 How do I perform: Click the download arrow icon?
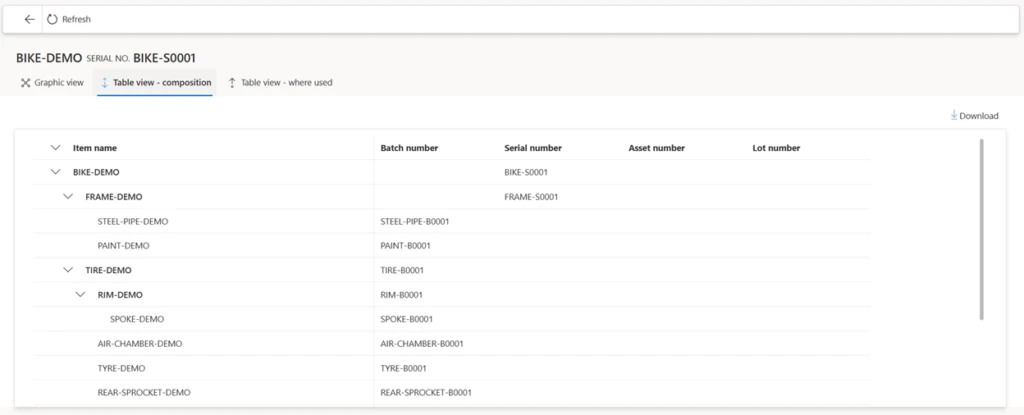954,115
